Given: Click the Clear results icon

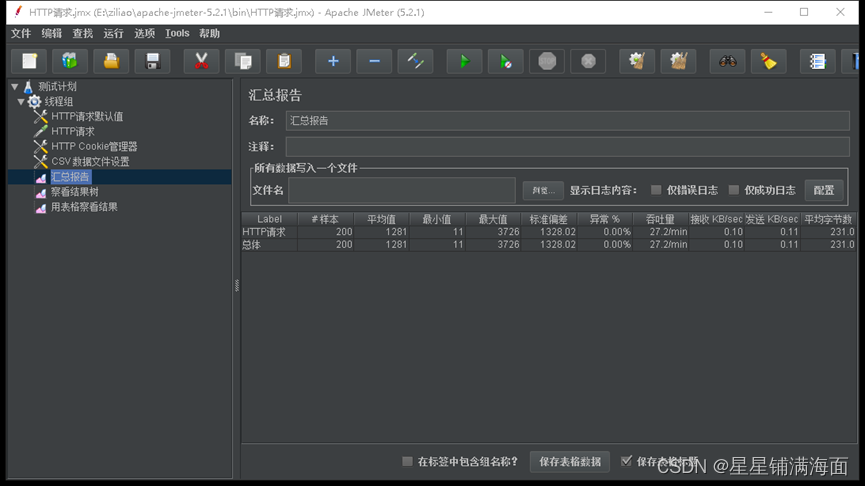Looking at the screenshot, I should click(637, 61).
